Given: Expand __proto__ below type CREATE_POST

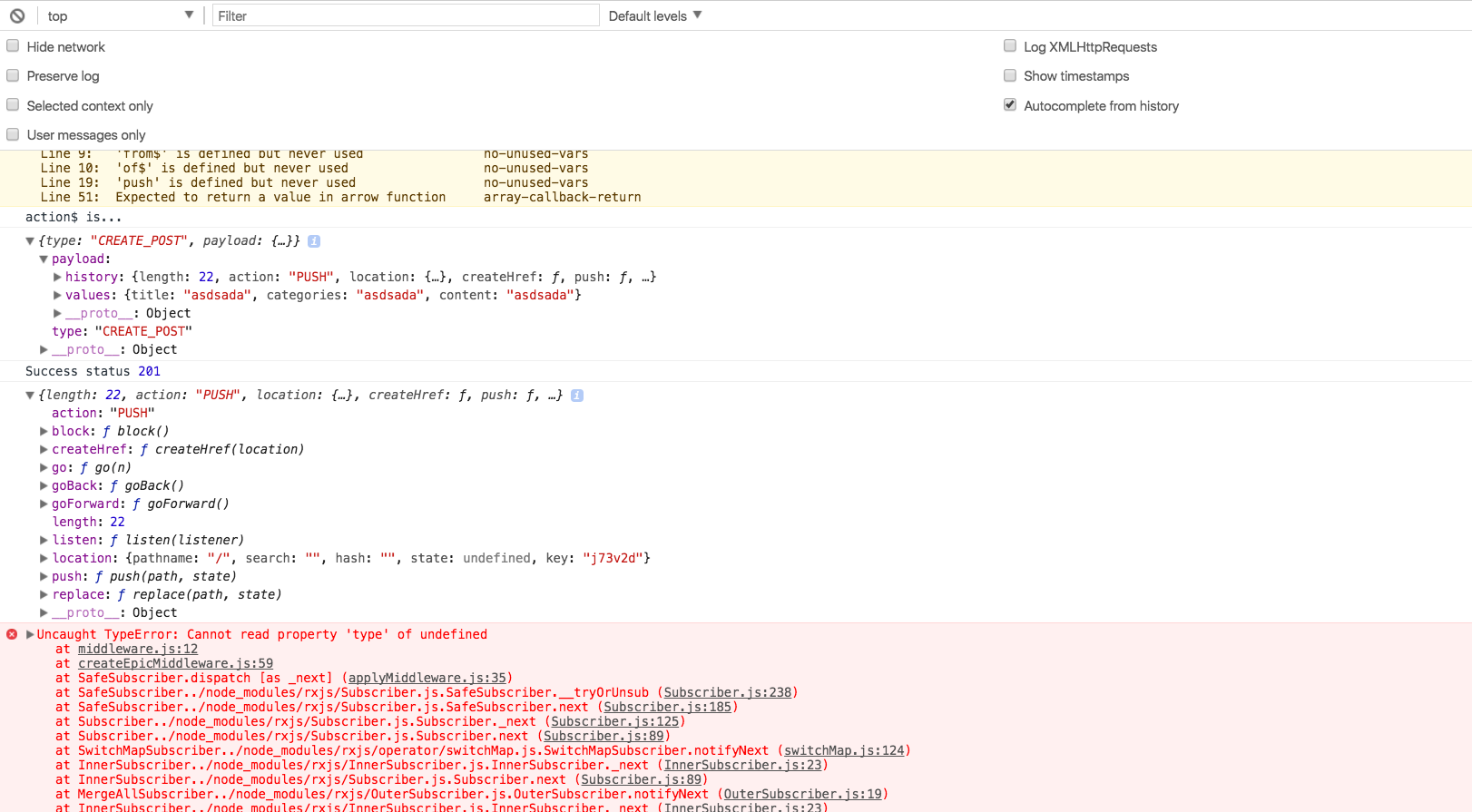Looking at the screenshot, I should click(44, 350).
